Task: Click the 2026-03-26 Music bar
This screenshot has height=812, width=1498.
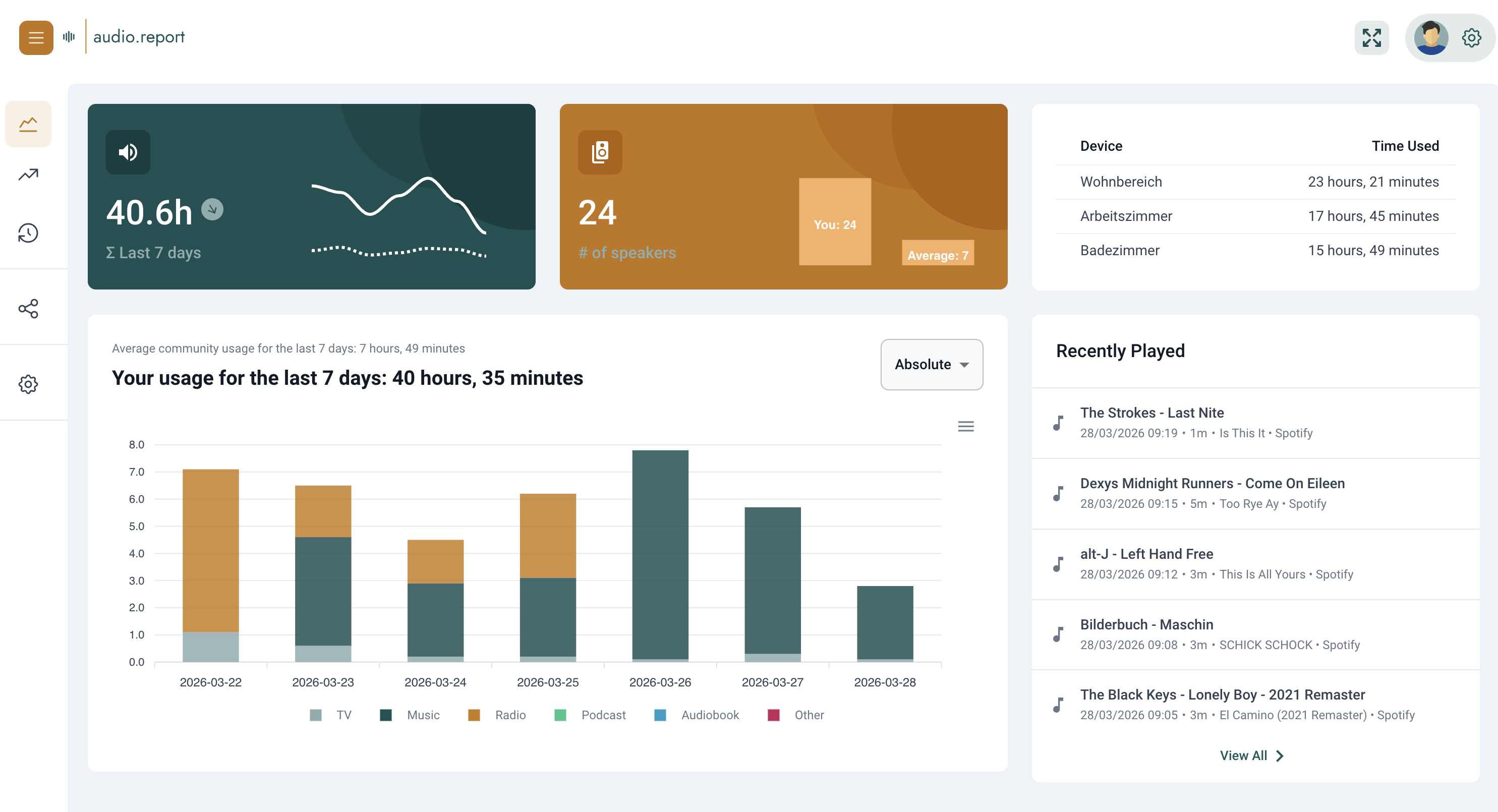Action: pos(660,554)
